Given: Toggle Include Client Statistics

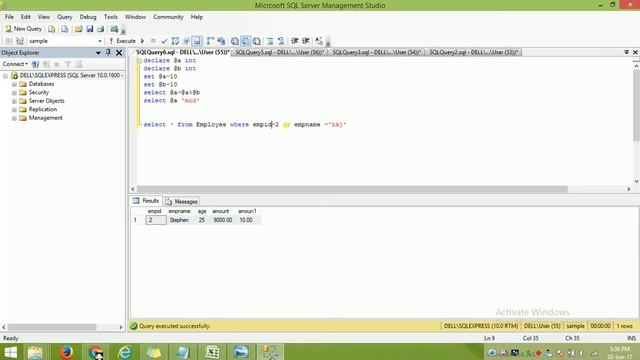Looking at the screenshot, I should coord(222,41).
